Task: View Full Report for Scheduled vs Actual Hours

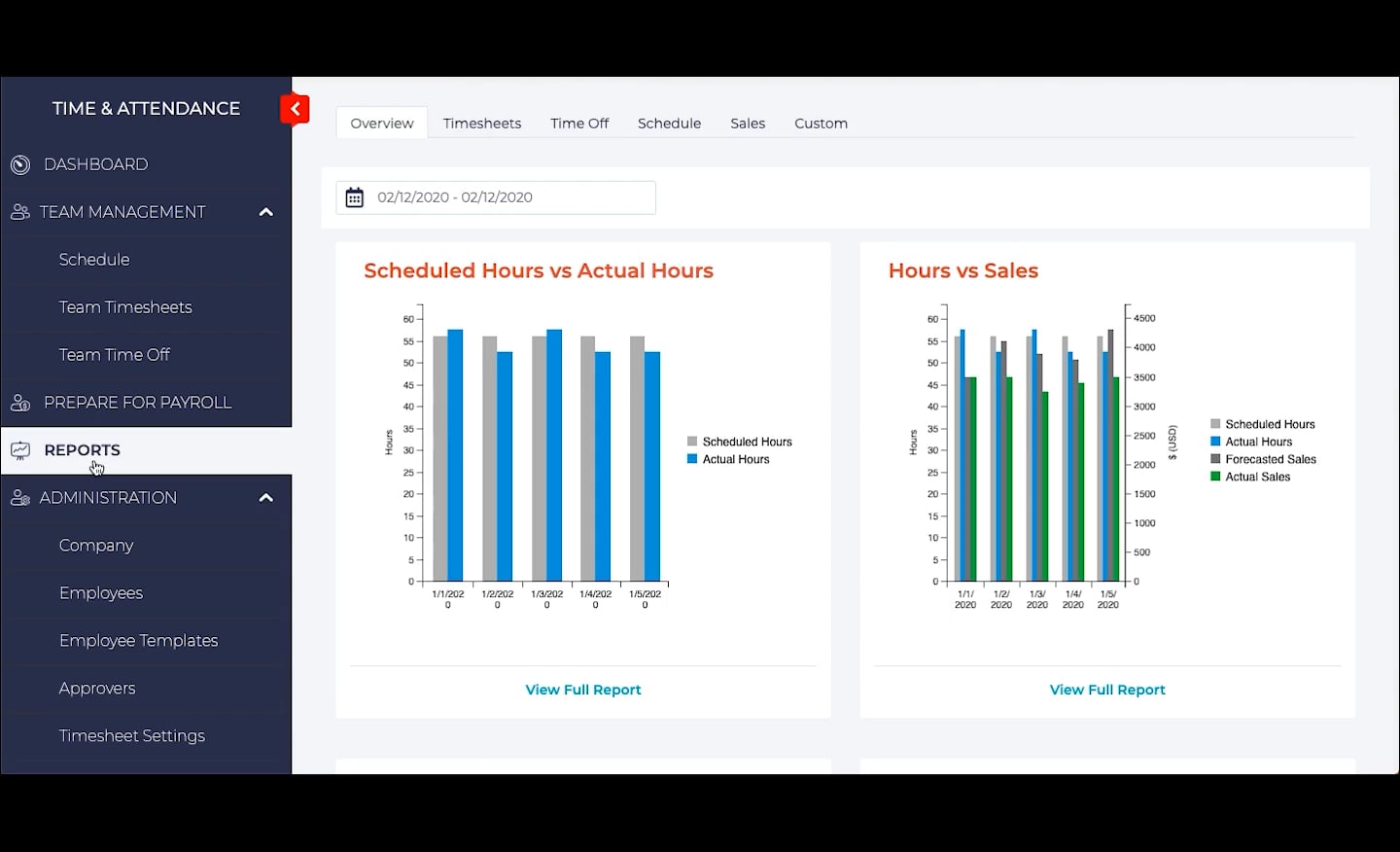Action: [x=583, y=690]
